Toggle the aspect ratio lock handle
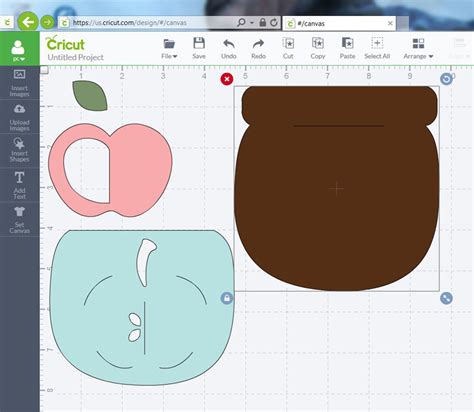 click(x=227, y=298)
